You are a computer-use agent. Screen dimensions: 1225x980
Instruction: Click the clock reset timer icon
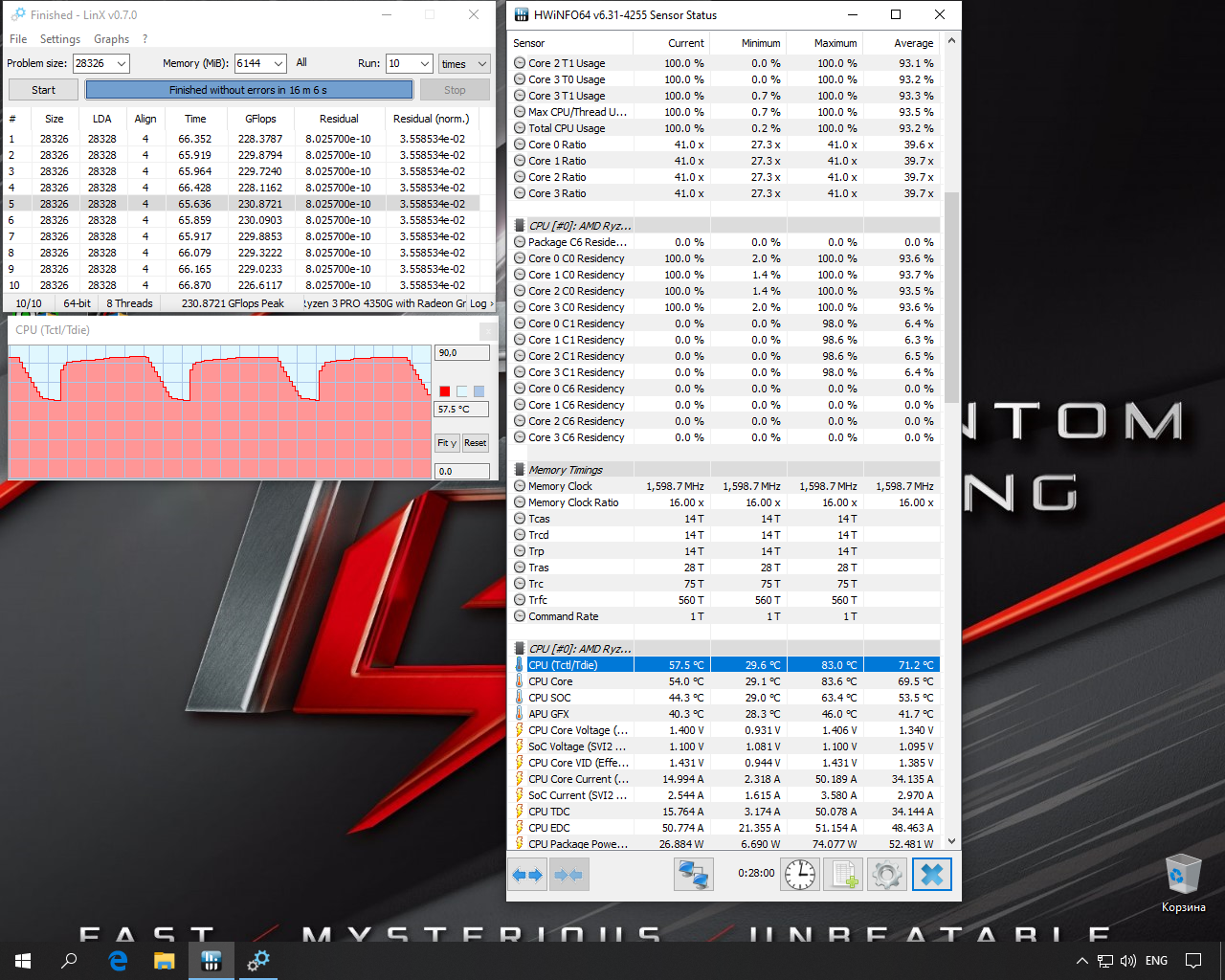coord(800,874)
